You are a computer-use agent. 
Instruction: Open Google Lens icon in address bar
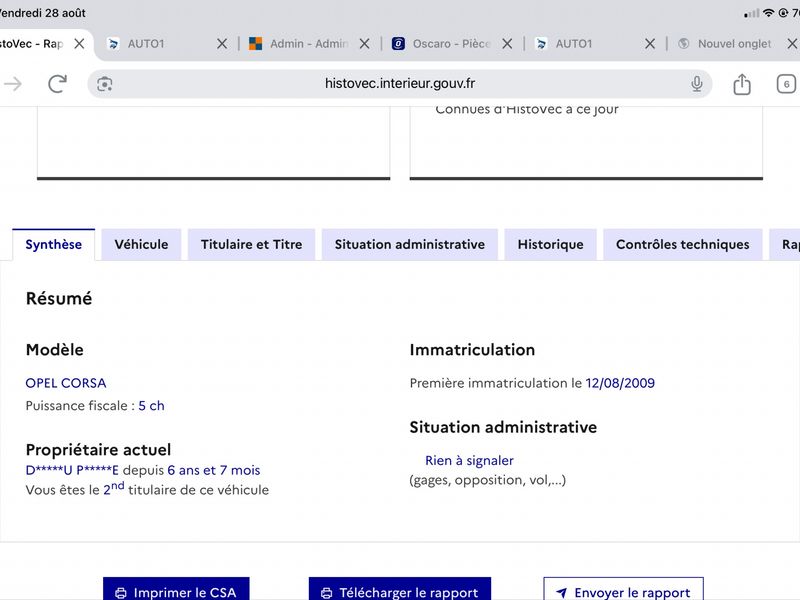[105, 84]
